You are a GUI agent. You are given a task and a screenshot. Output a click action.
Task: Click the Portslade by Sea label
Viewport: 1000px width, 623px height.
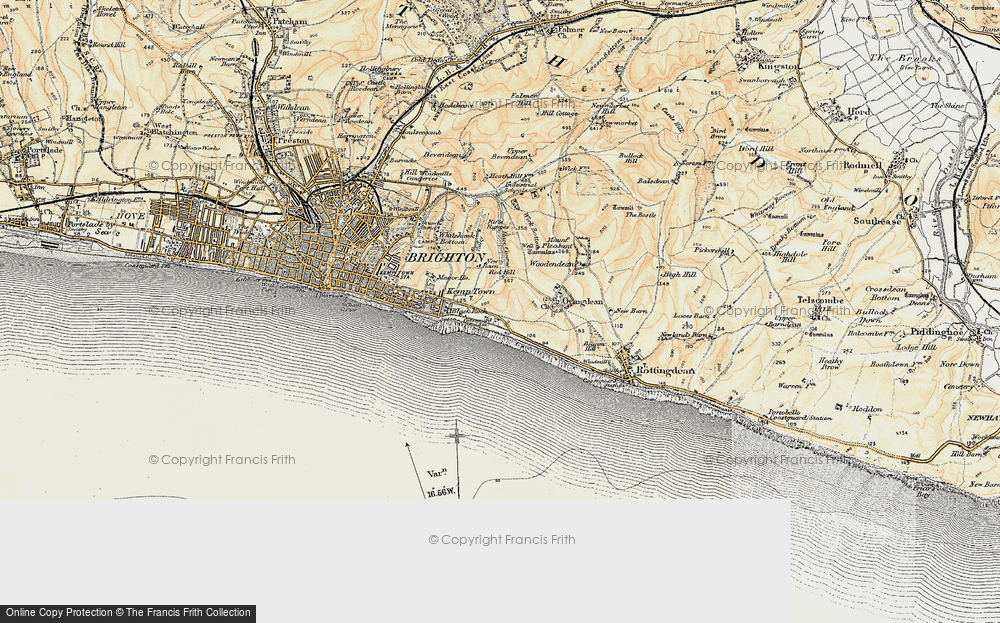click(x=89, y=227)
